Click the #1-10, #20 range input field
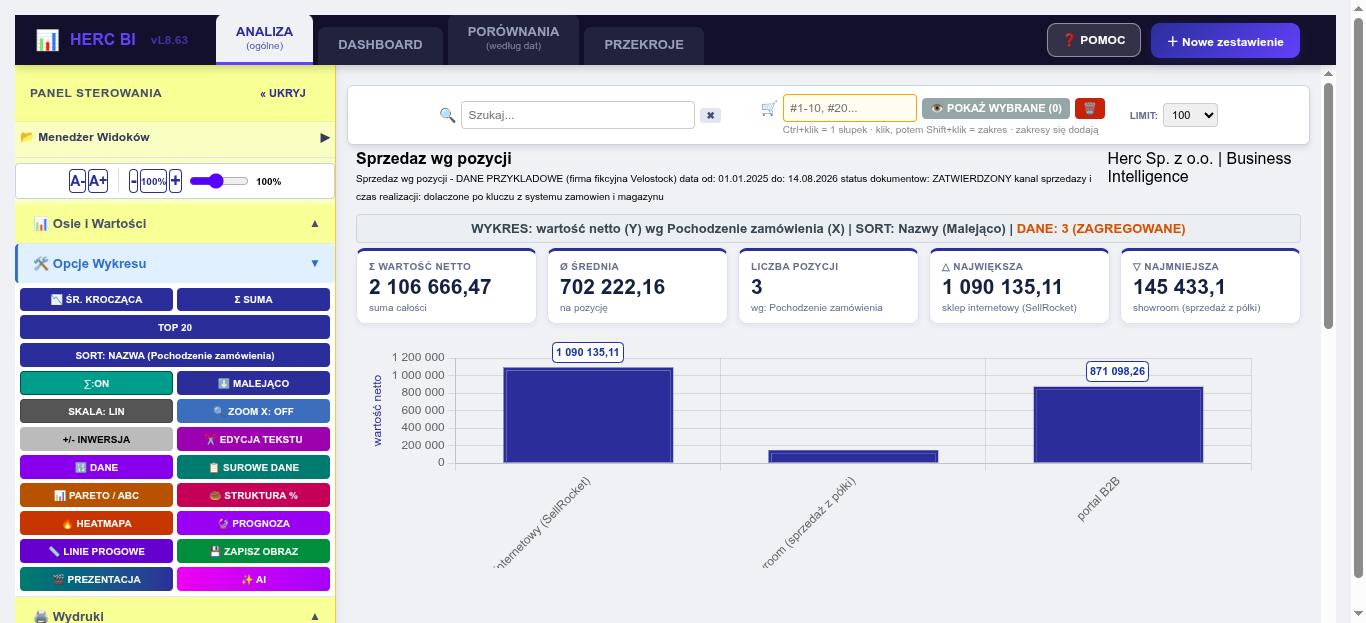This screenshot has width=1366, height=623. [850, 108]
